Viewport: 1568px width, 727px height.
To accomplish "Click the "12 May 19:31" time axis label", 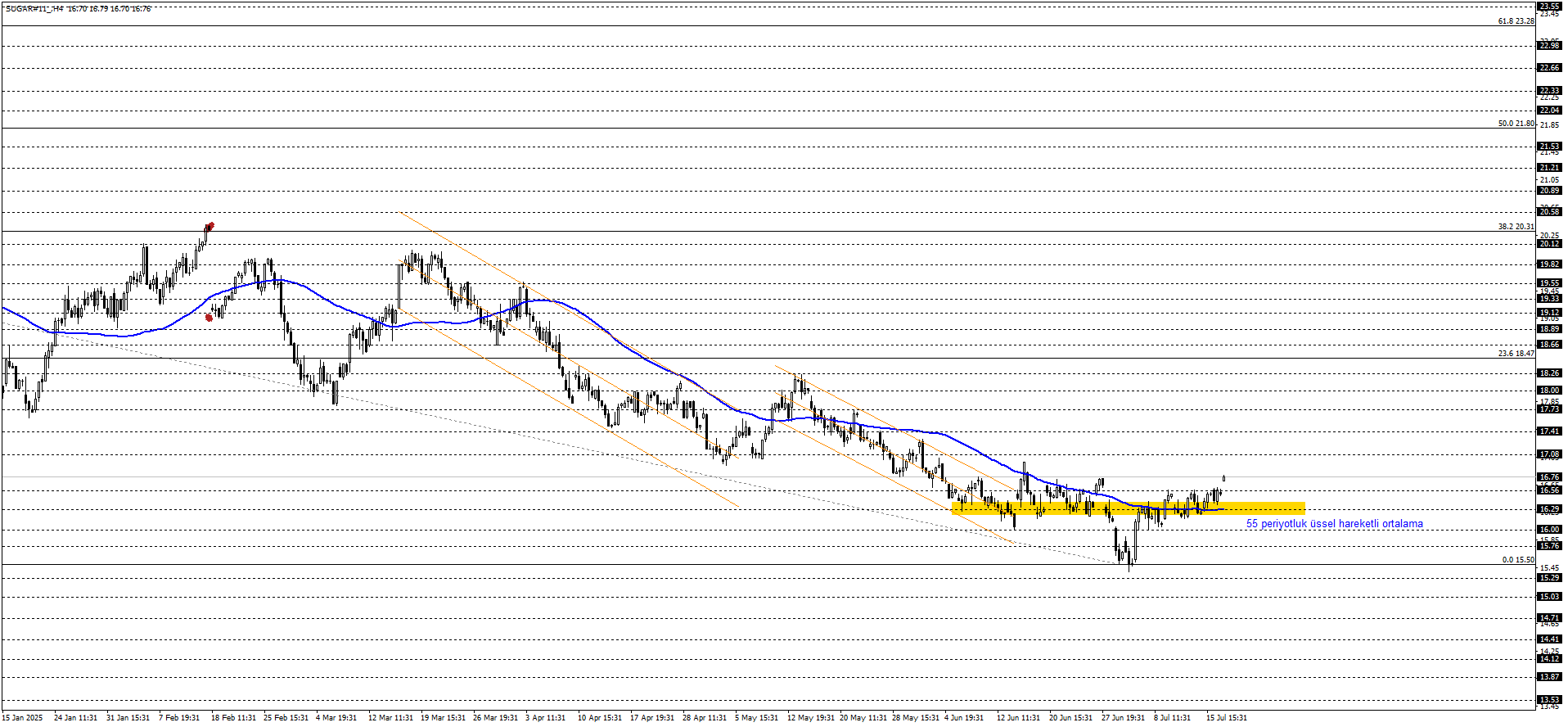I will click(810, 718).
